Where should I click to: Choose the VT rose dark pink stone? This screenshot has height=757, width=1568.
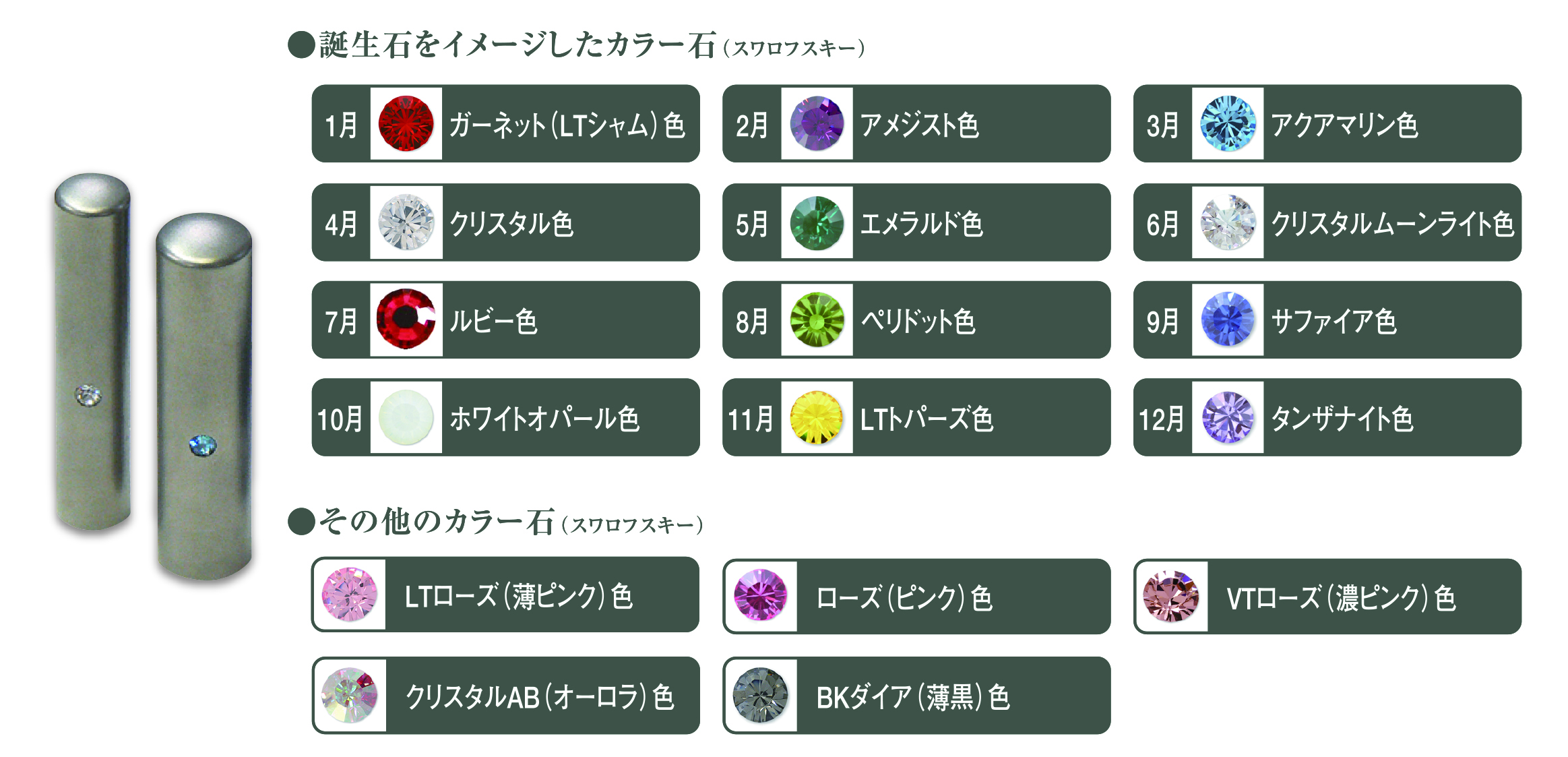click(x=1171, y=596)
